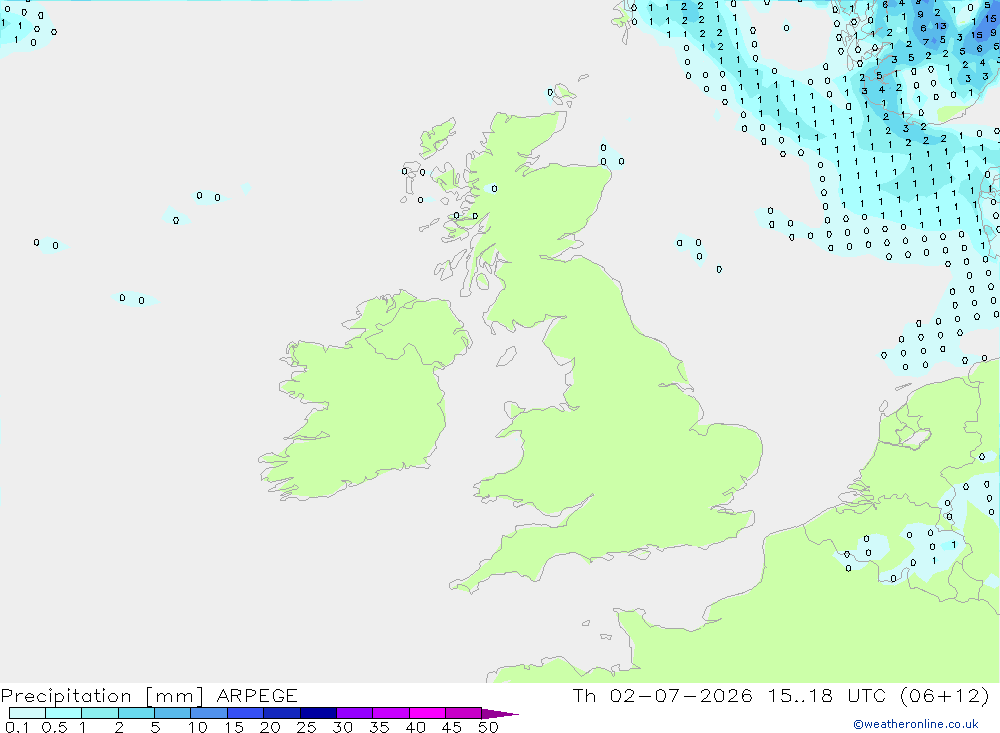Click the 10 to 15 mm legend swatch
The height and width of the screenshot is (733, 1000).
point(209,713)
